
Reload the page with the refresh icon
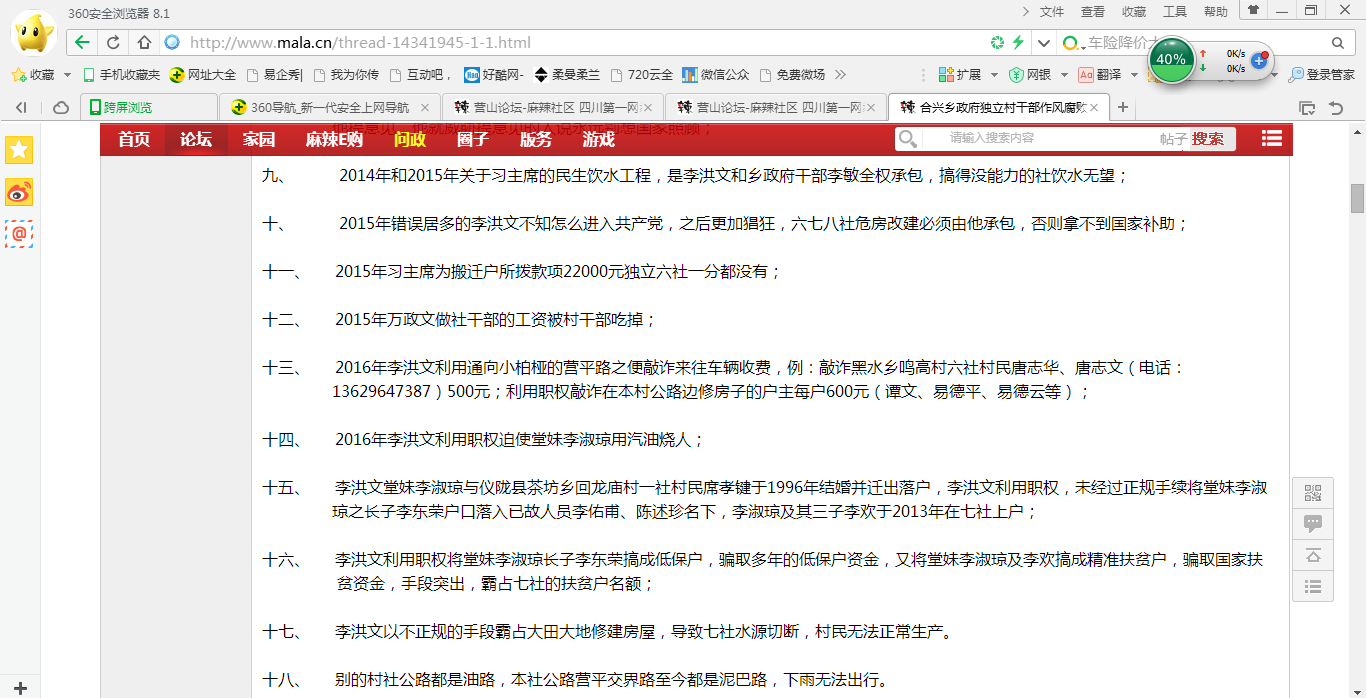pos(113,42)
